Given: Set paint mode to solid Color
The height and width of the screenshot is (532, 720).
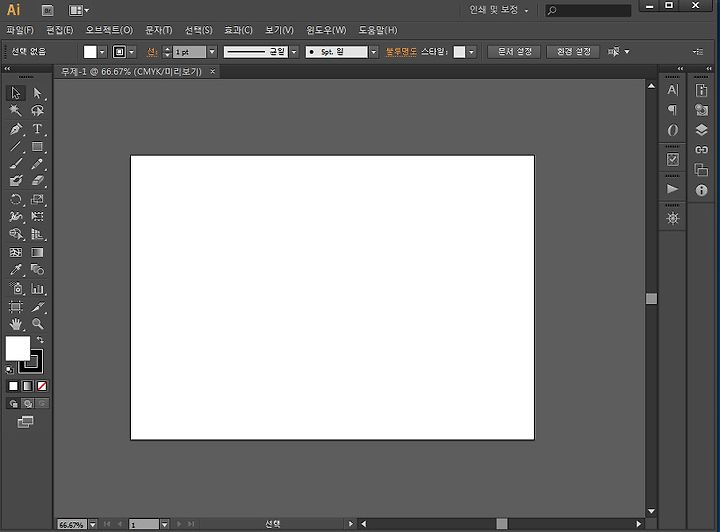Looking at the screenshot, I should 13,386.
